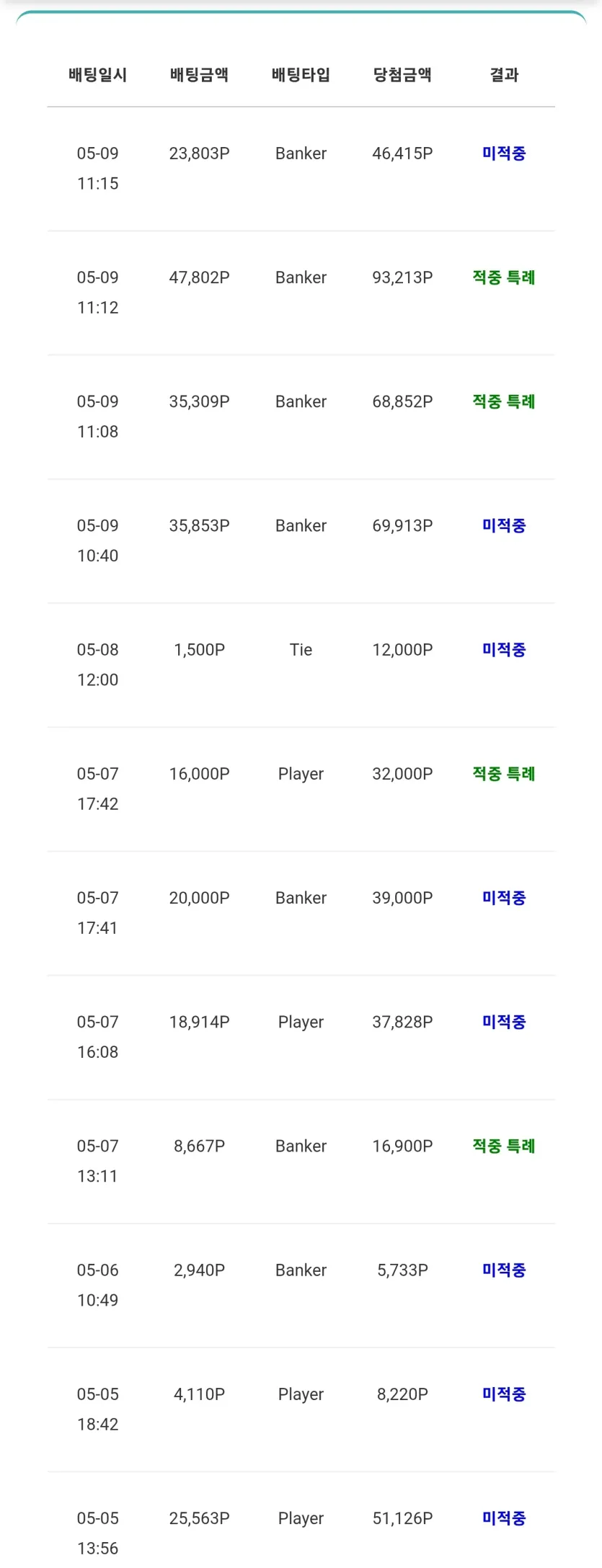Click winning amount 39,000P
Image resolution: width=602 pixels, height=1568 pixels.
pos(402,898)
